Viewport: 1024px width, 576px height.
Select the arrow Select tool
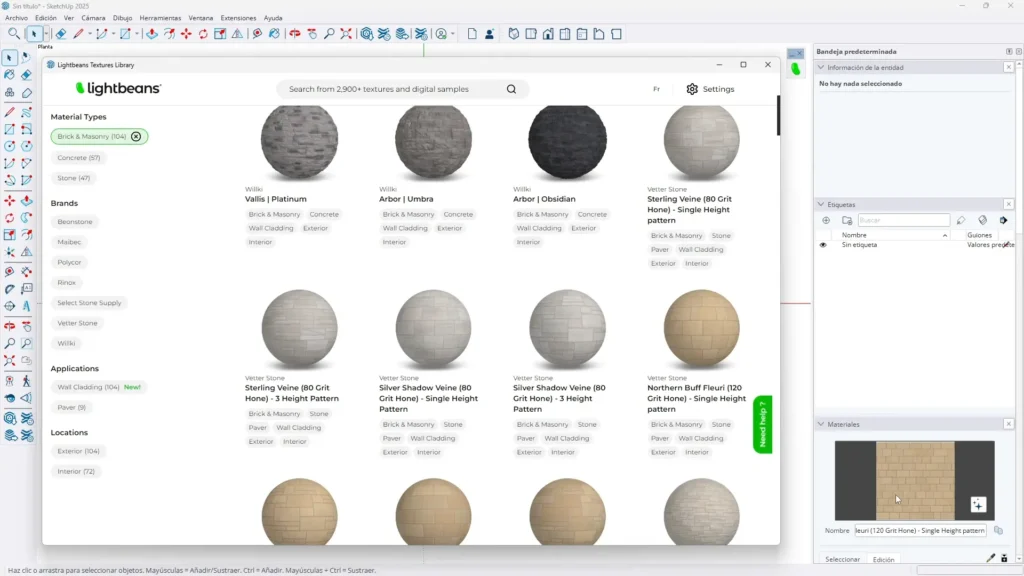[9, 55]
